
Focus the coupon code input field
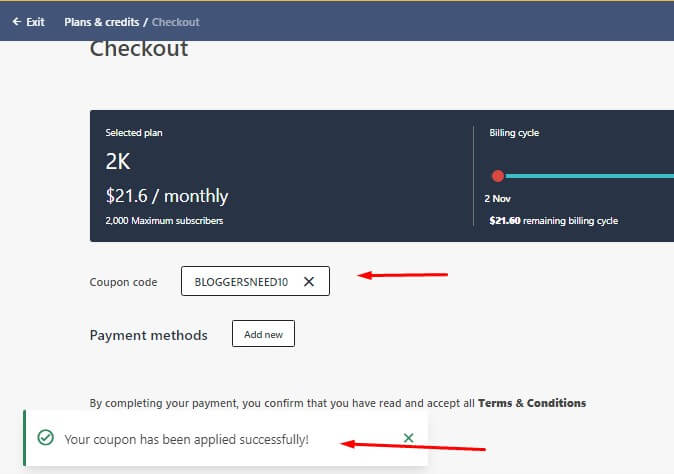click(255, 281)
